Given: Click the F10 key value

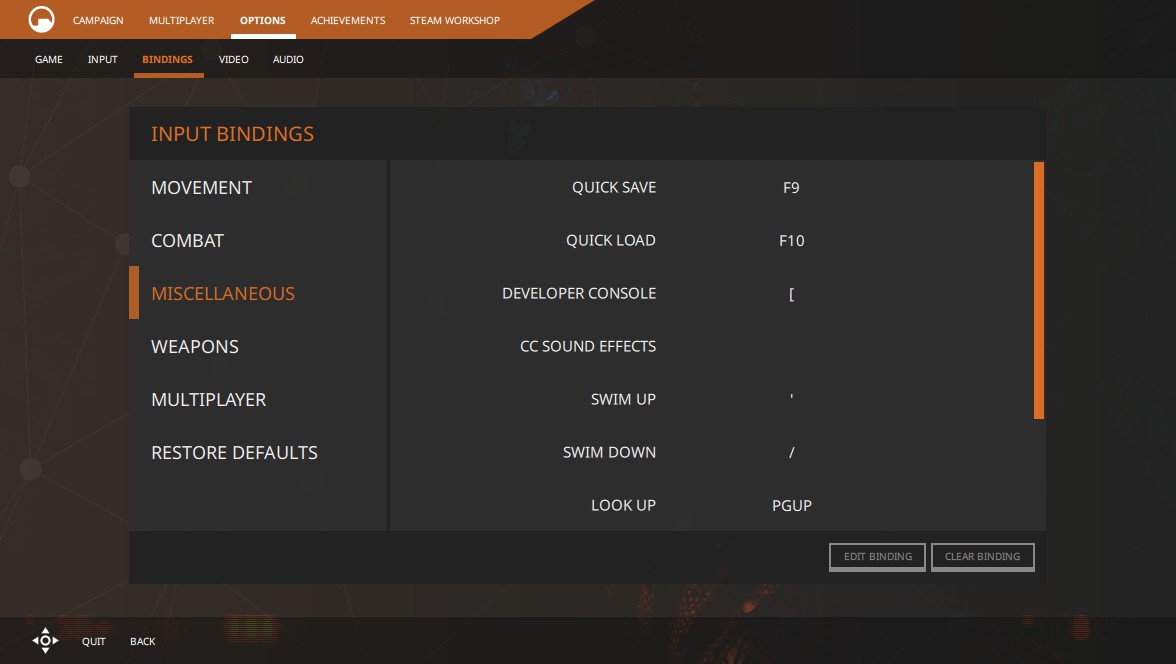Looking at the screenshot, I should click(791, 241).
